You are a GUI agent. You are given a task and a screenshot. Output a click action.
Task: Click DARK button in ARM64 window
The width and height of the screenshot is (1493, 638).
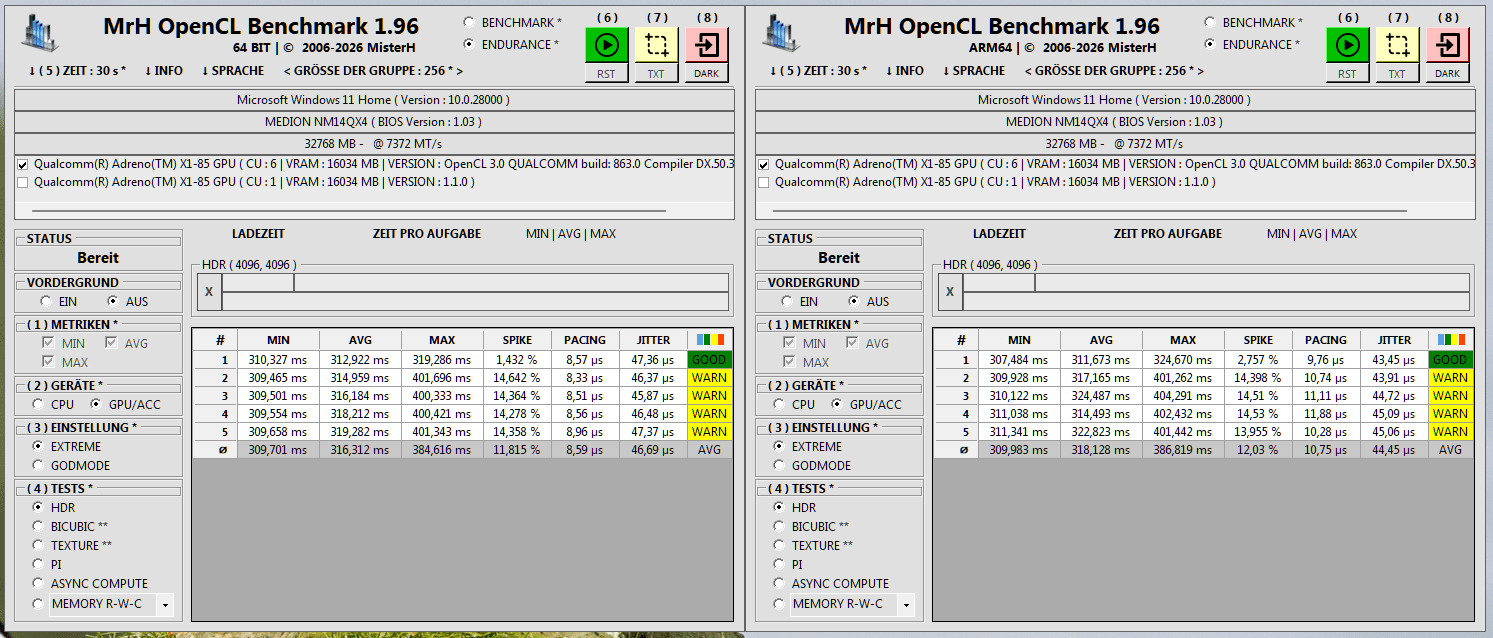click(x=1447, y=74)
